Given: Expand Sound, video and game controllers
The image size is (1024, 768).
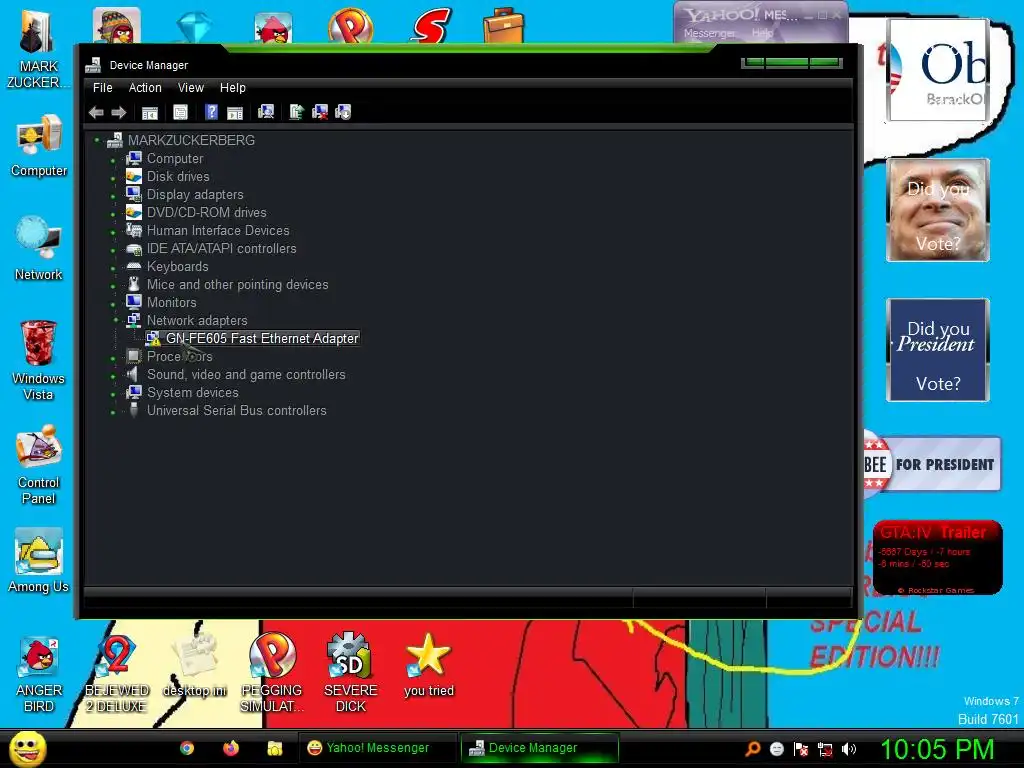Looking at the screenshot, I should coord(113,376).
